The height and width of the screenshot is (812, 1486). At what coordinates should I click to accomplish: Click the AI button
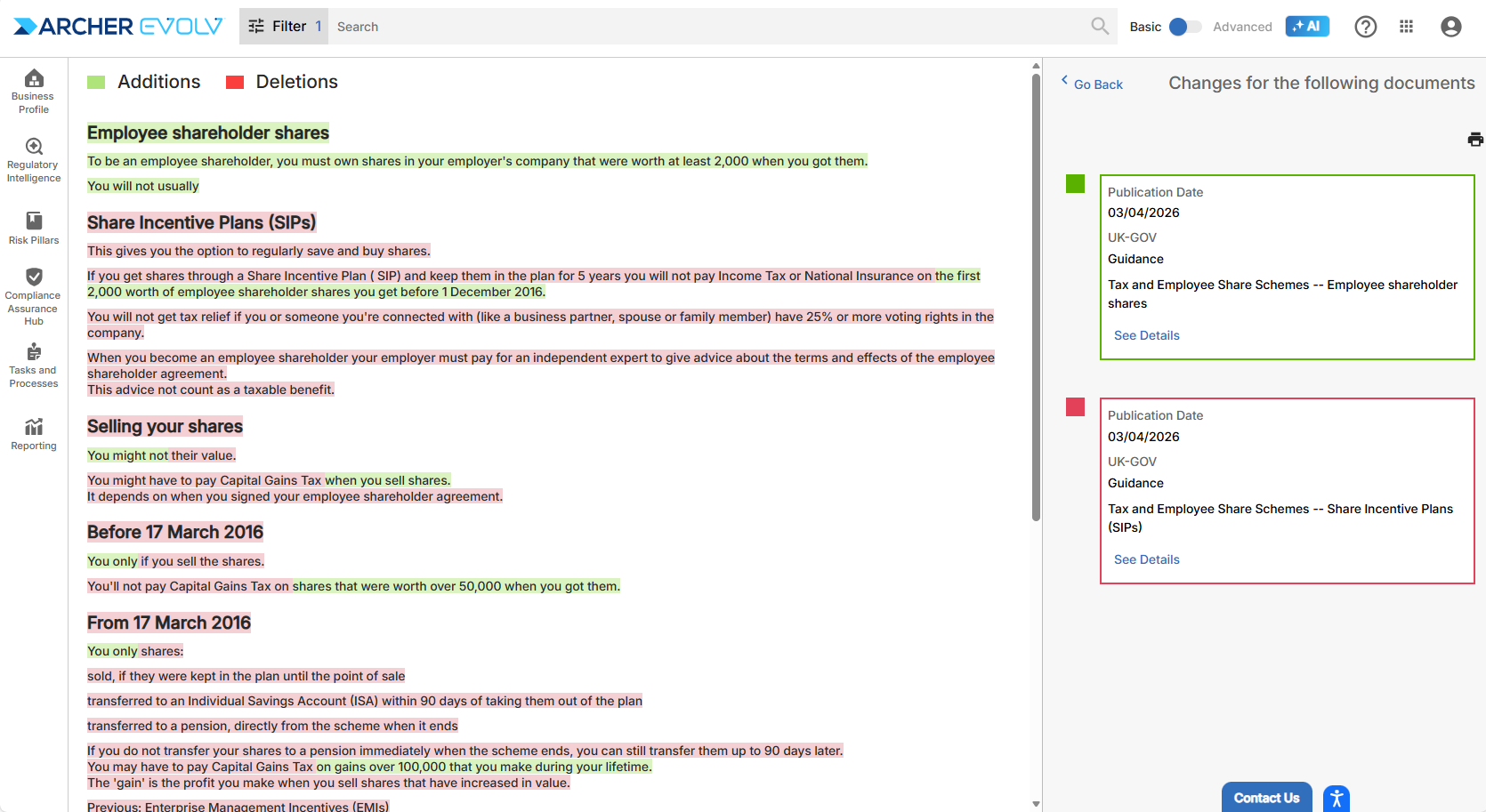click(x=1306, y=27)
